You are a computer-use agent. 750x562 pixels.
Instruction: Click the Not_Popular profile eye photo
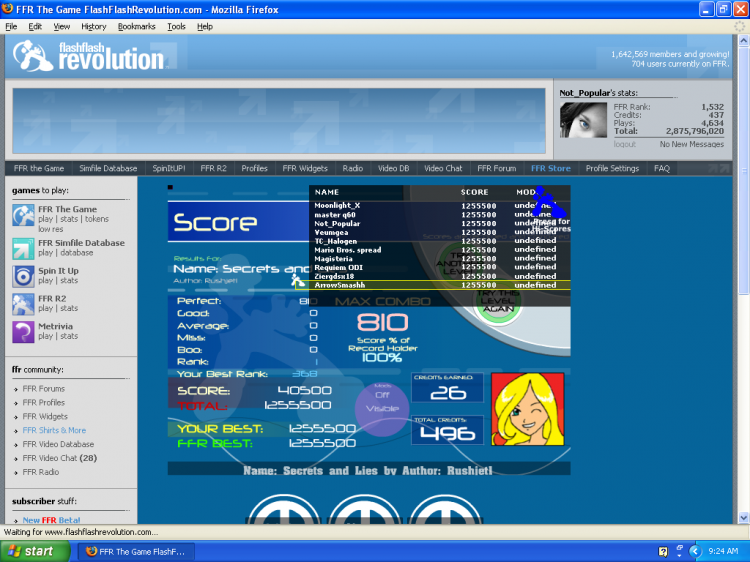(583, 120)
